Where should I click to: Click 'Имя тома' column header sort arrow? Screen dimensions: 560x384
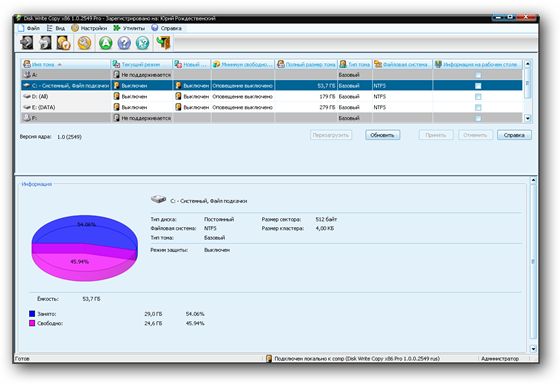[x=60, y=65]
